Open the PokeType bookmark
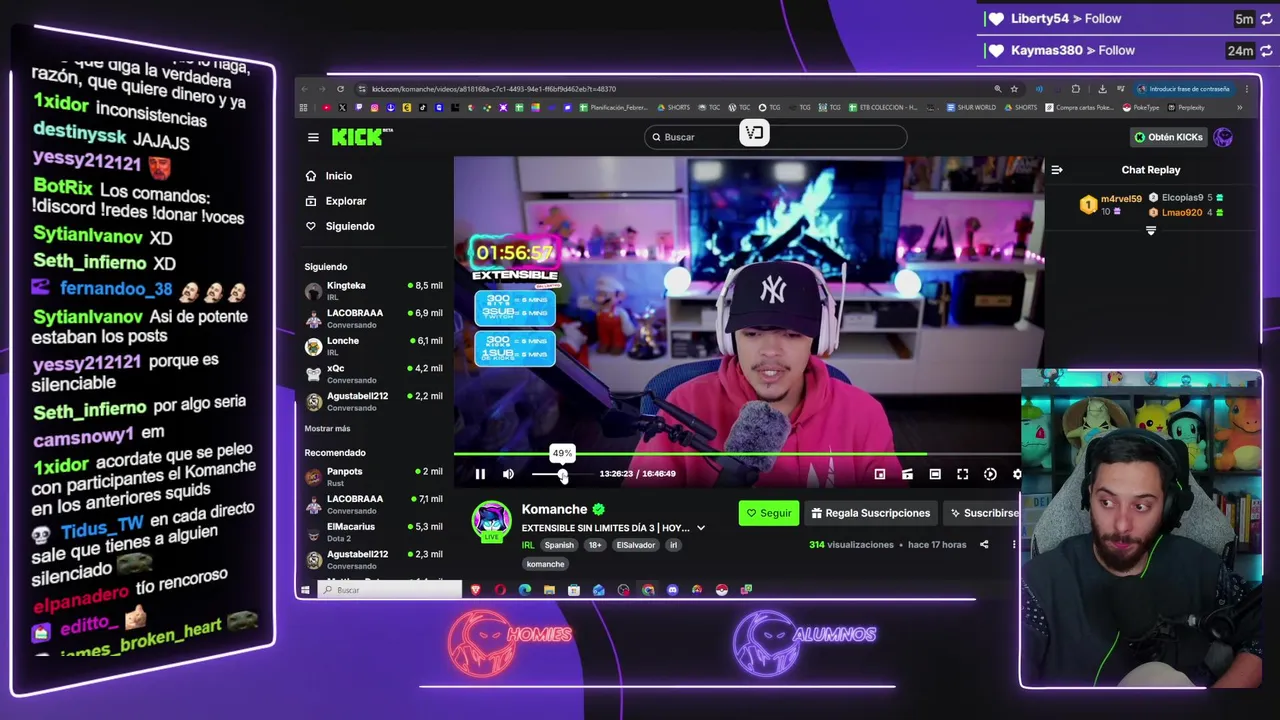This screenshot has width=1280, height=720. pos(1139,108)
